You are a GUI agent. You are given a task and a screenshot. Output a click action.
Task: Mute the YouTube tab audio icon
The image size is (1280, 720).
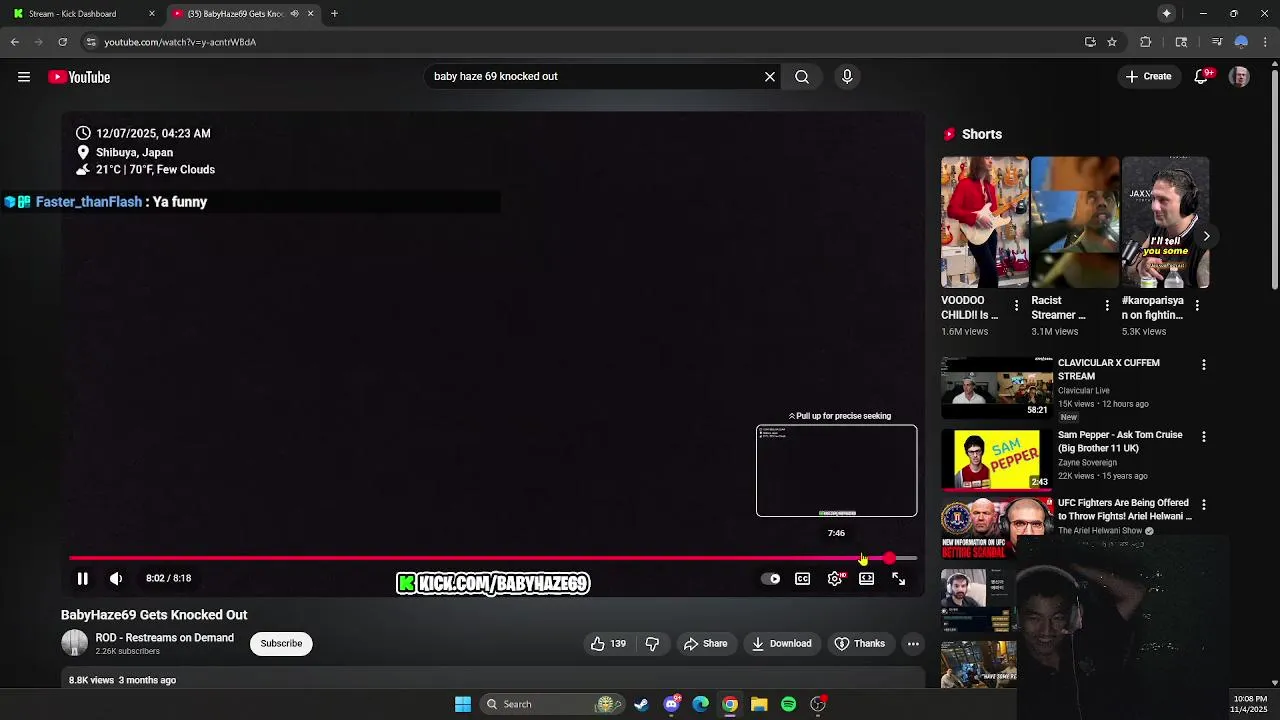(294, 14)
